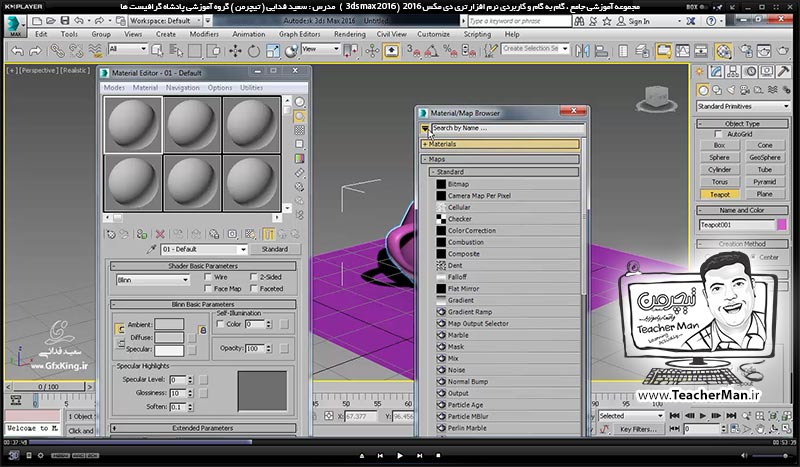The height and width of the screenshot is (467, 800).
Task: Open the Hierarchy panel tab icon
Action: tap(733, 71)
